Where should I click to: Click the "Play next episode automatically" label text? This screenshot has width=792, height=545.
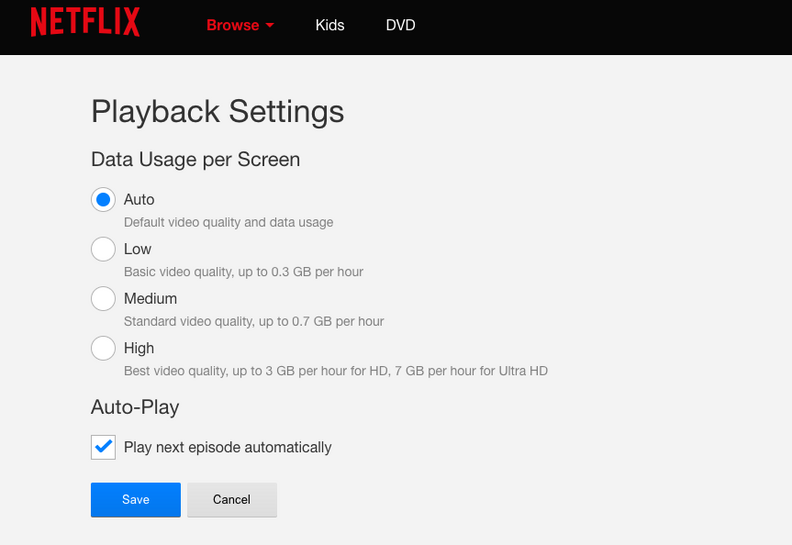[227, 447]
